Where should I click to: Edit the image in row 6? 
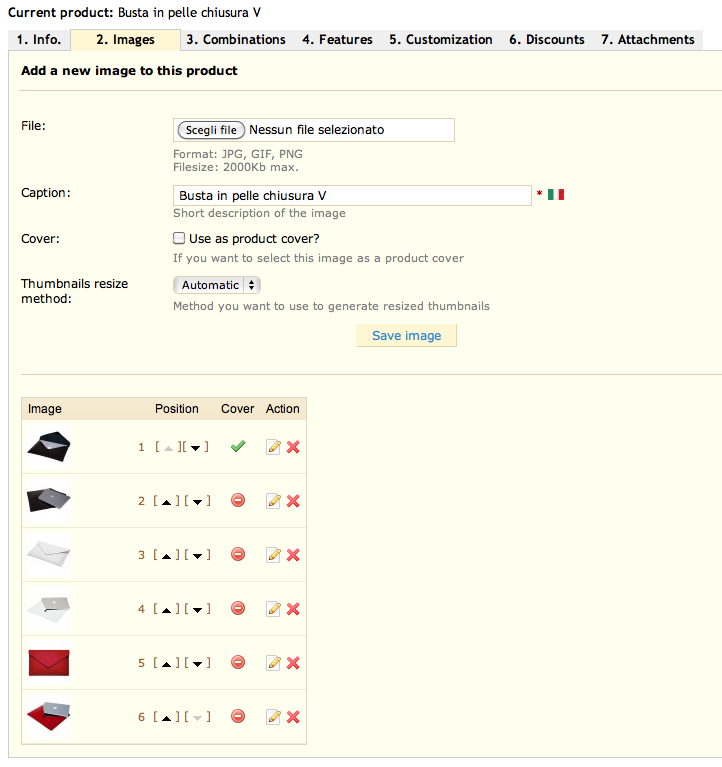[x=273, y=717]
